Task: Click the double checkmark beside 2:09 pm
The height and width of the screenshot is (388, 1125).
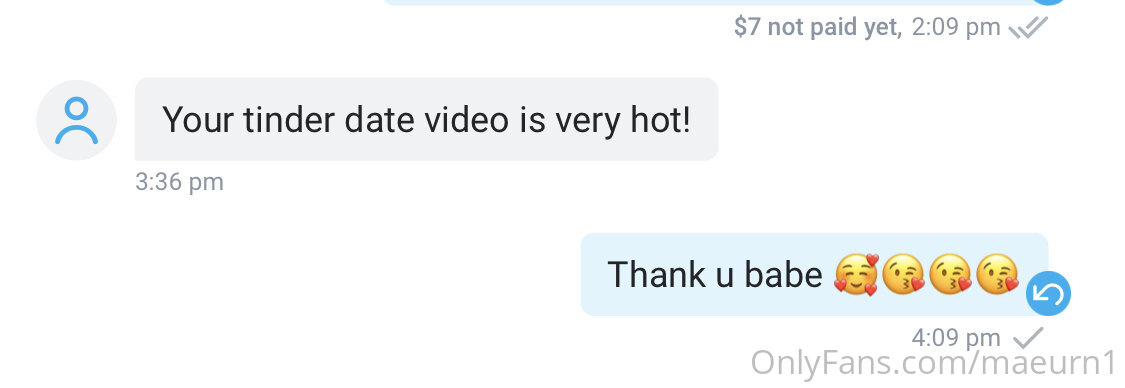Action: tap(1028, 28)
